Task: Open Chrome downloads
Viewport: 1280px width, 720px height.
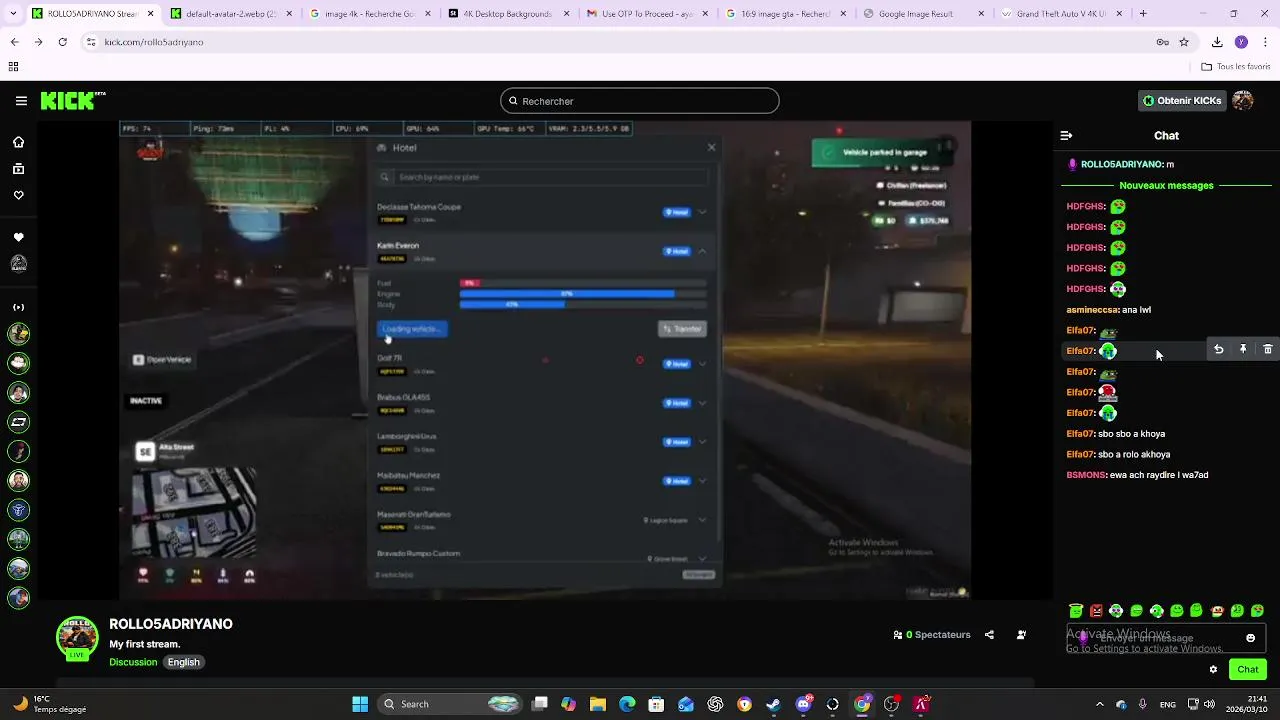Action: coord(1217,42)
